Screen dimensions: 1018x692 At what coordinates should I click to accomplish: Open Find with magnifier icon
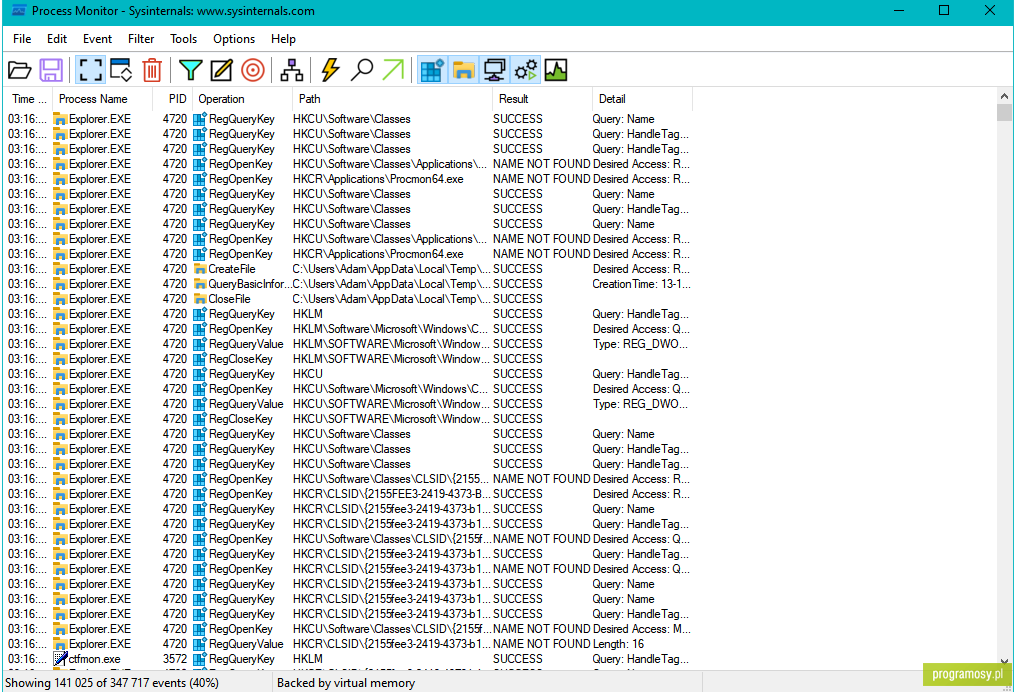click(362, 70)
